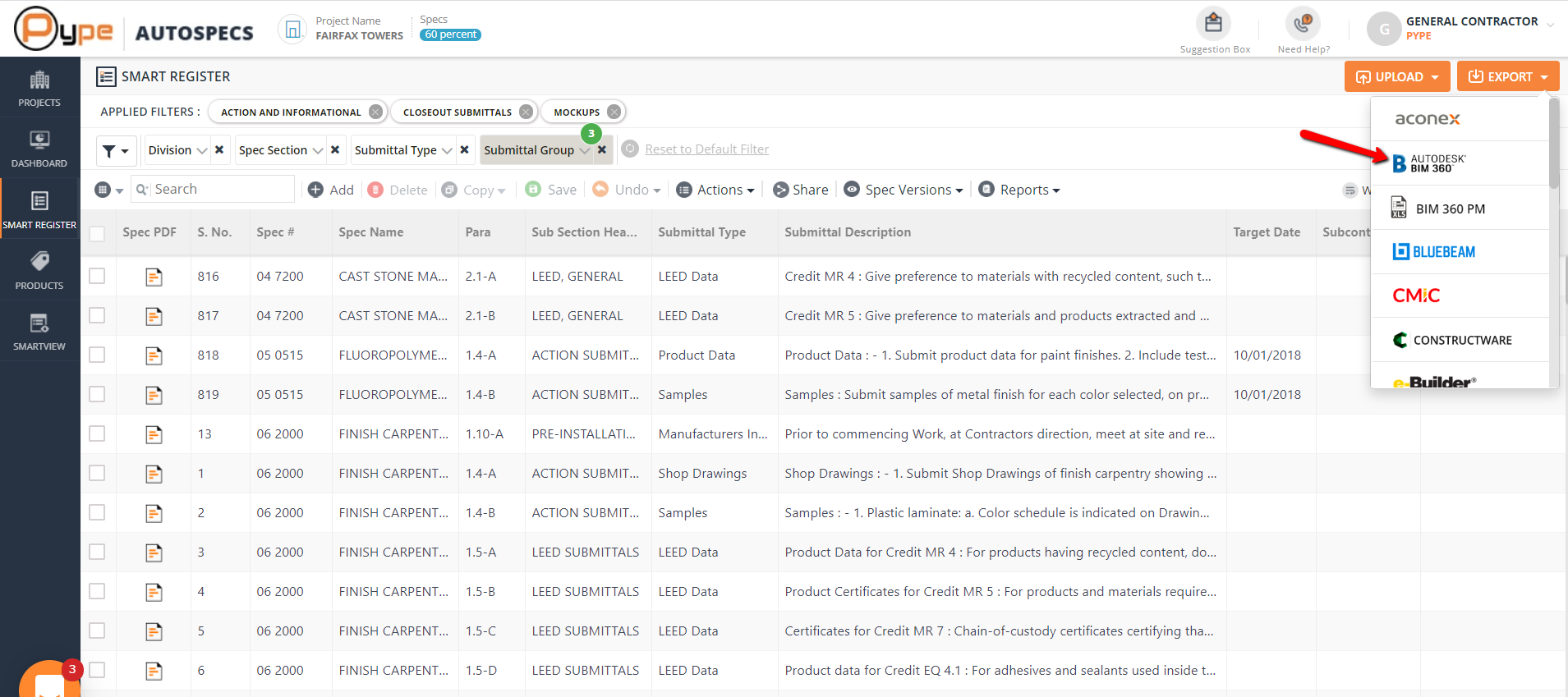This screenshot has width=1568, height=697.
Task: Open the chat bubble widget
Action: click(x=49, y=680)
